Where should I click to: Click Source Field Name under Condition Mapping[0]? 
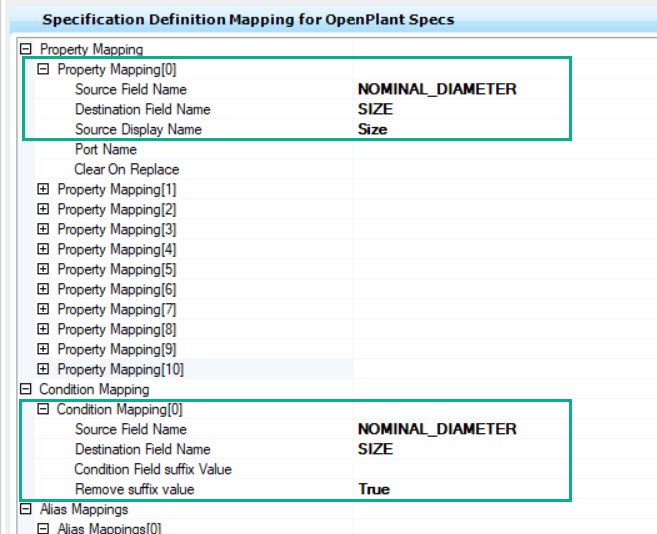[x=131, y=429]
